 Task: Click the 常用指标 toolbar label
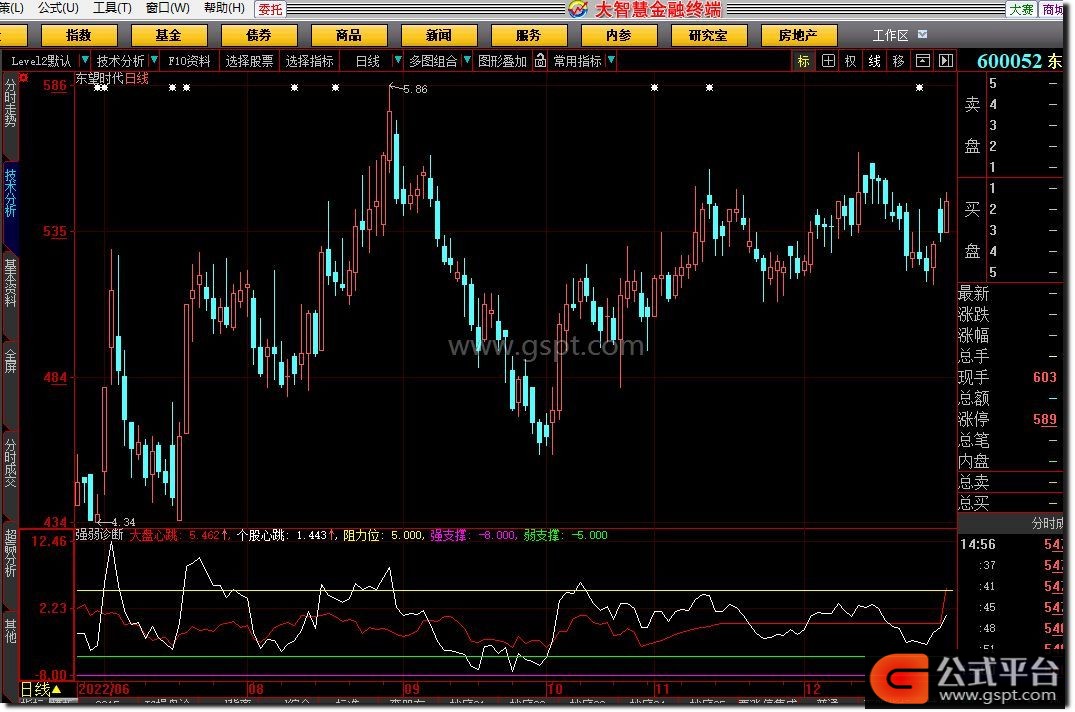(x=578, y=61)
